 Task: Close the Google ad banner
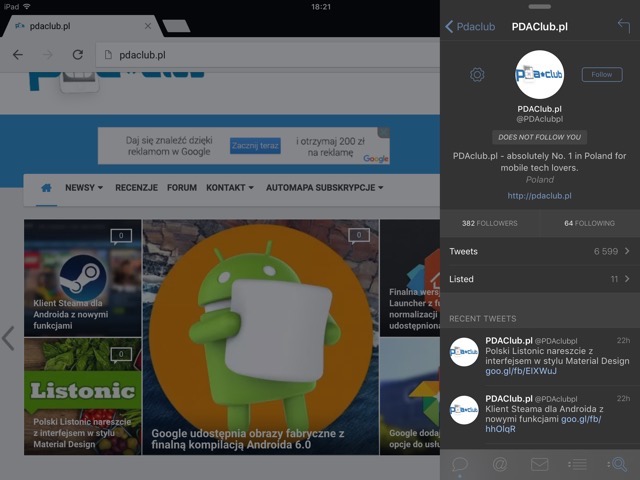click(384, 132)
